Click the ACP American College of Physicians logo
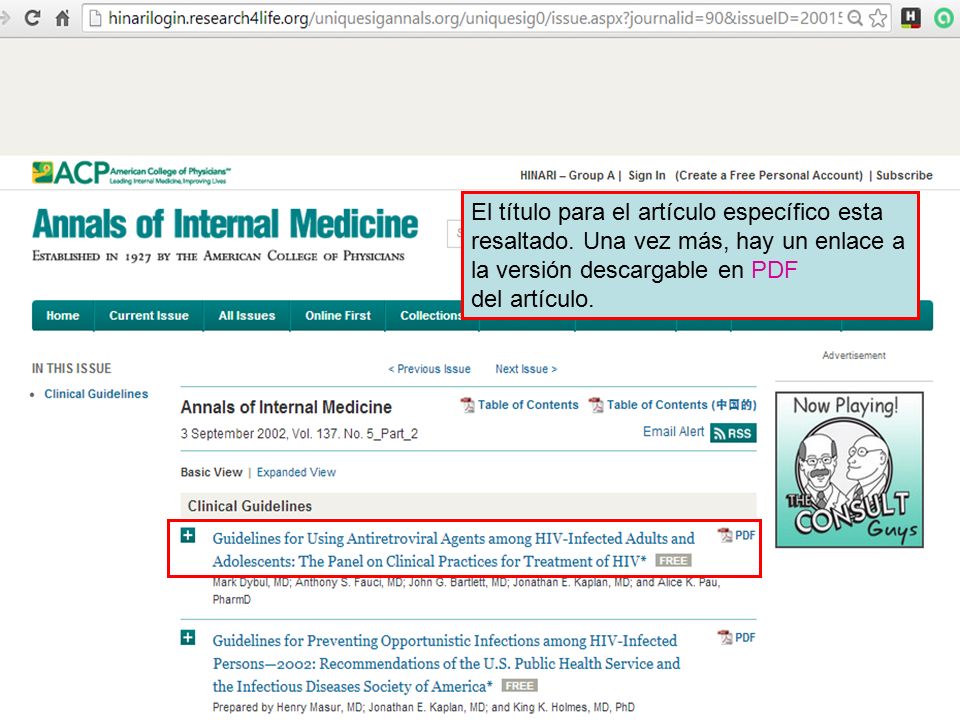 (x=132, y=173)
